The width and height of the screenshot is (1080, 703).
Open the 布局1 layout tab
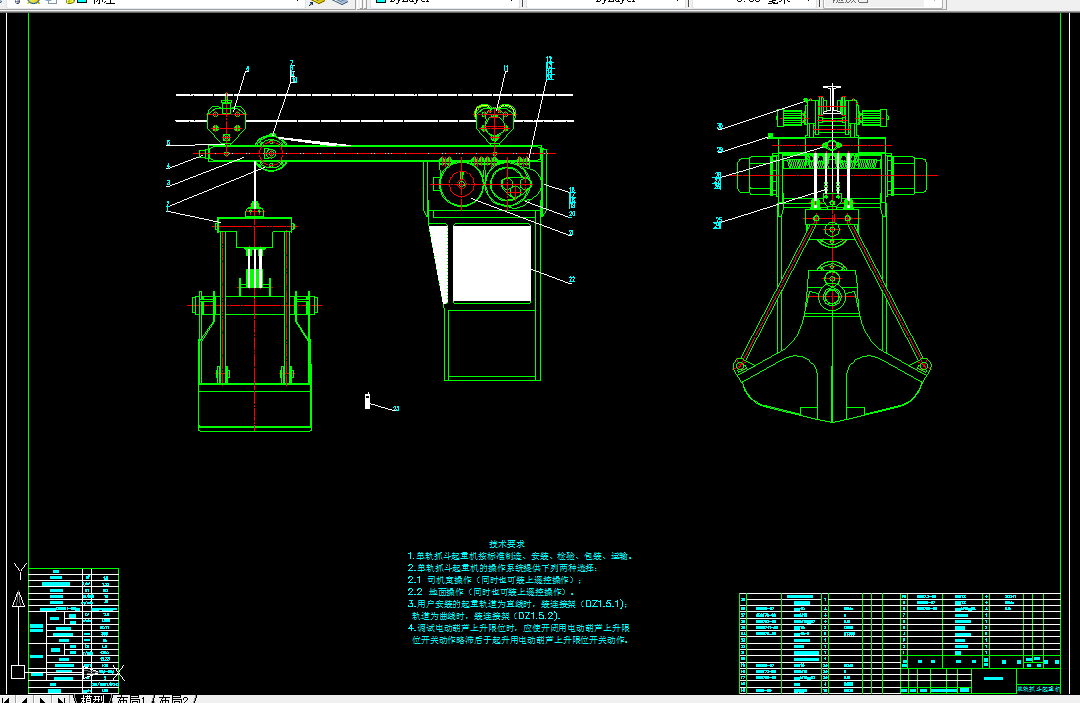(131, 699)
